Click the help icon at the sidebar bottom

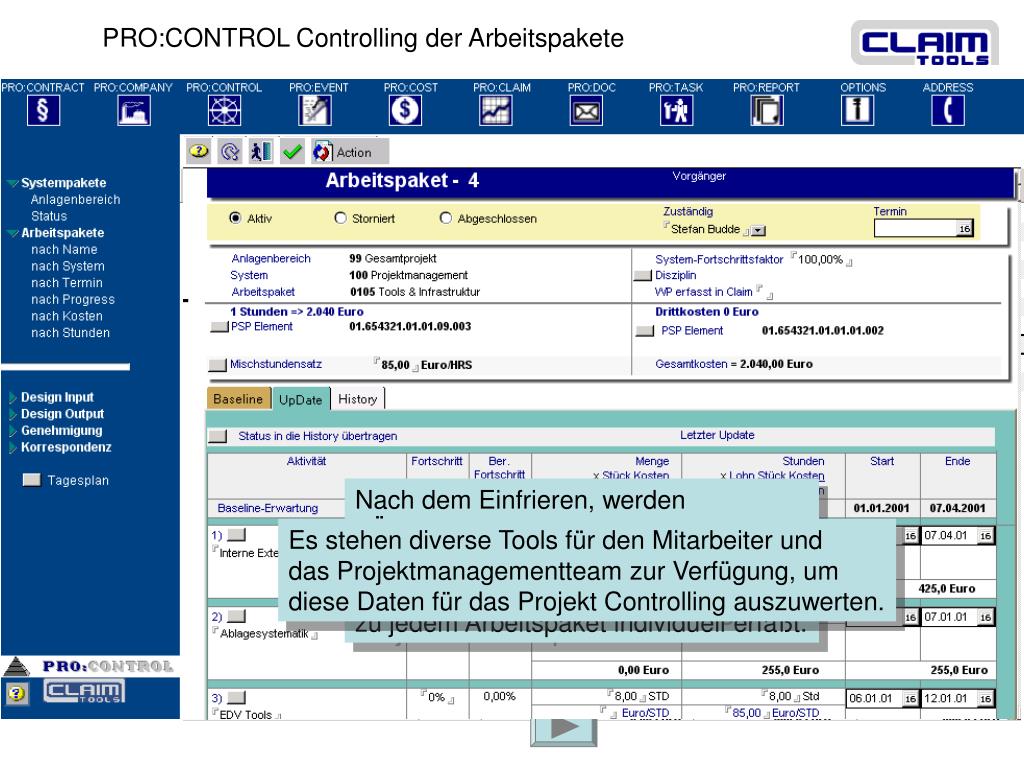coord(18,693)
